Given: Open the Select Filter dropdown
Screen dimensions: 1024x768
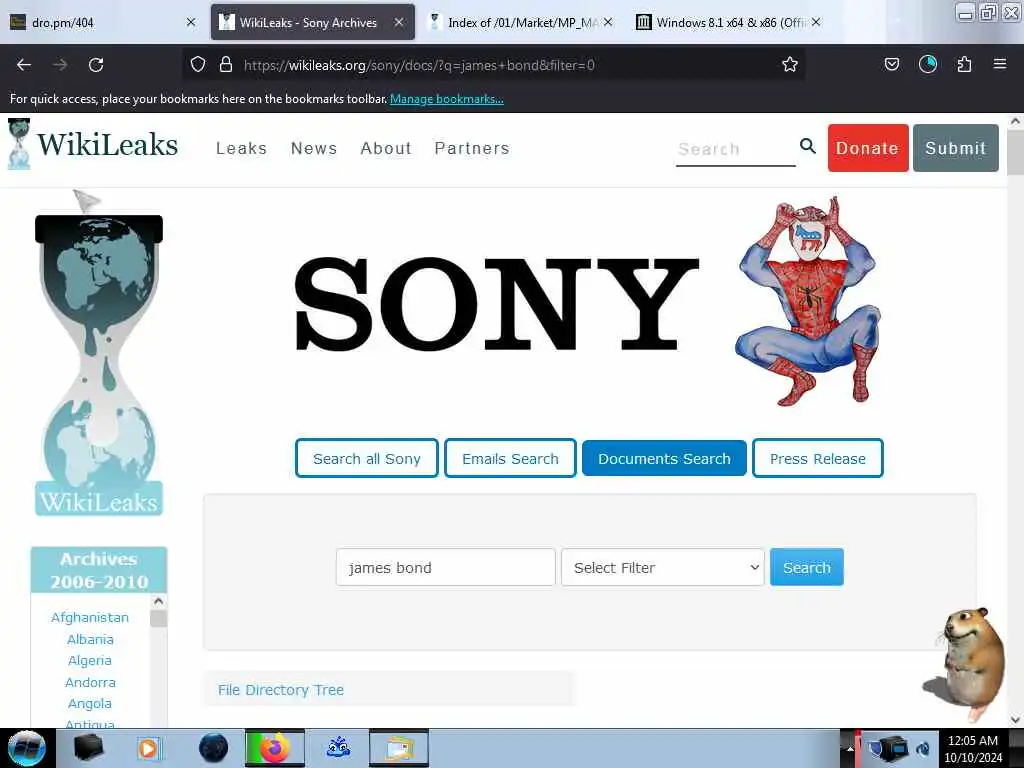Looking at the screenshot, I should [x=662, y=568].
